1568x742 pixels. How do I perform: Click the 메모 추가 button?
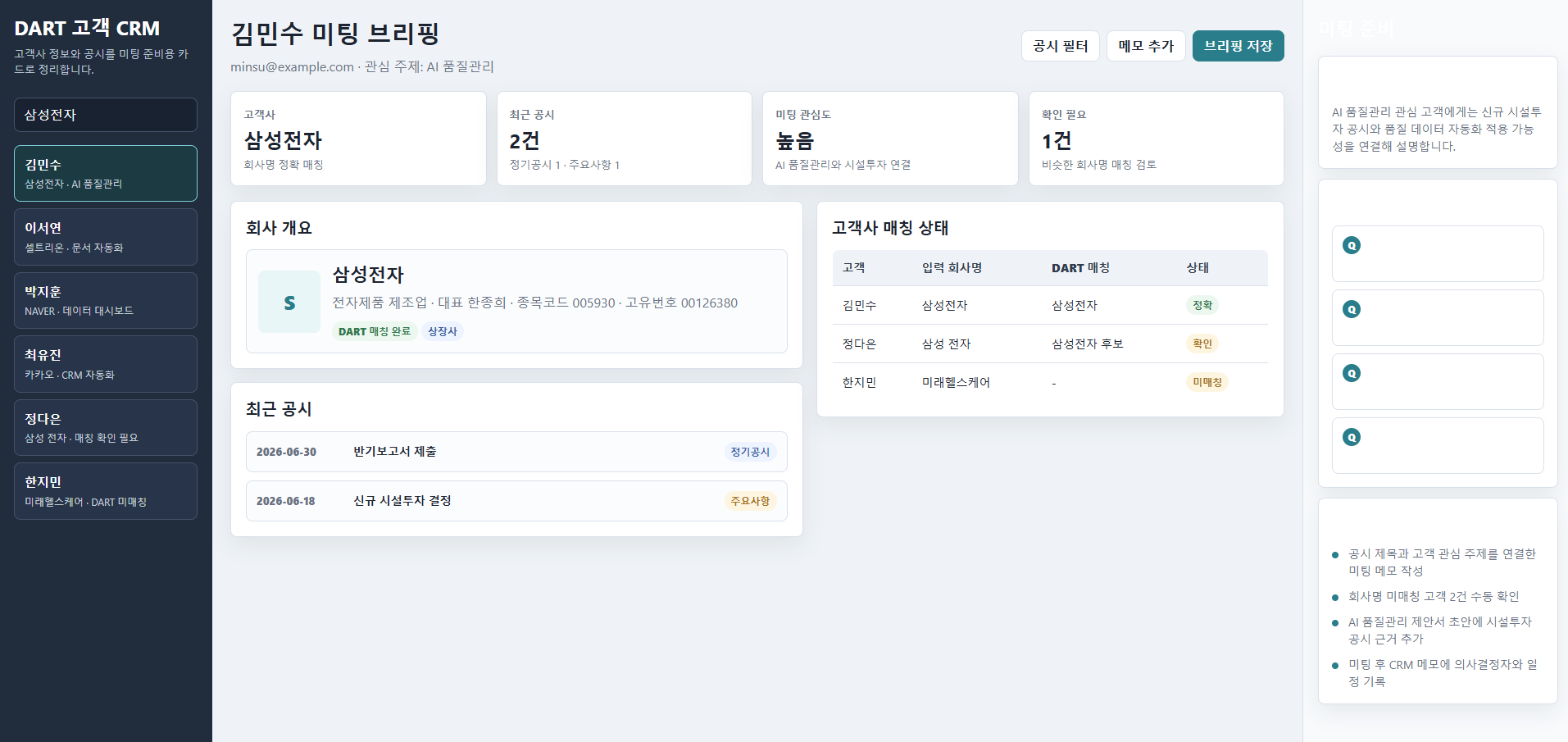coord(1146,46)
